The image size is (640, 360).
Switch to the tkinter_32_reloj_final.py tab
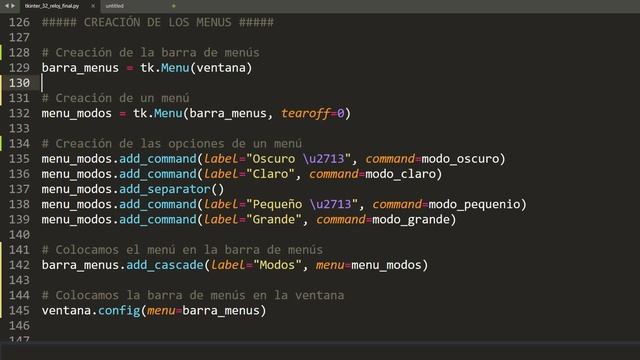click(52, 6)
